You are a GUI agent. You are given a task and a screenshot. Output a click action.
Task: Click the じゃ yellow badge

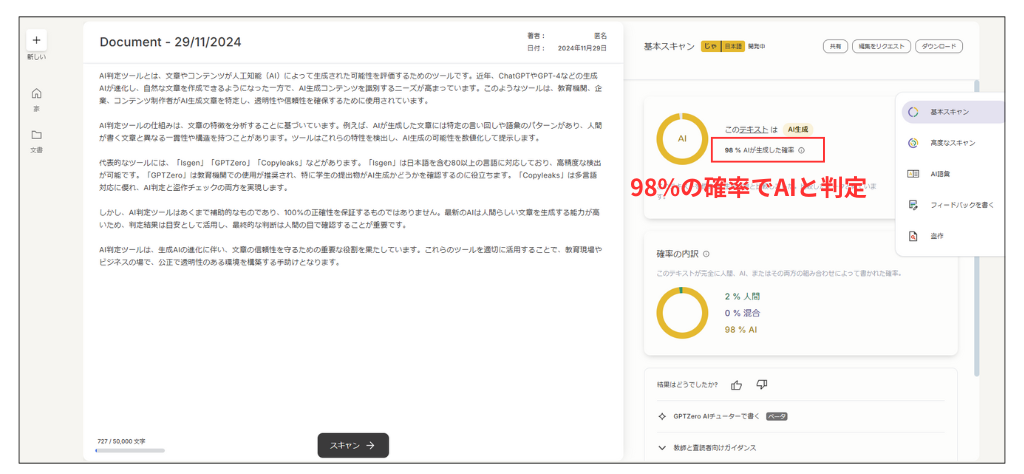pyautogui.click(x=710, y=46)
